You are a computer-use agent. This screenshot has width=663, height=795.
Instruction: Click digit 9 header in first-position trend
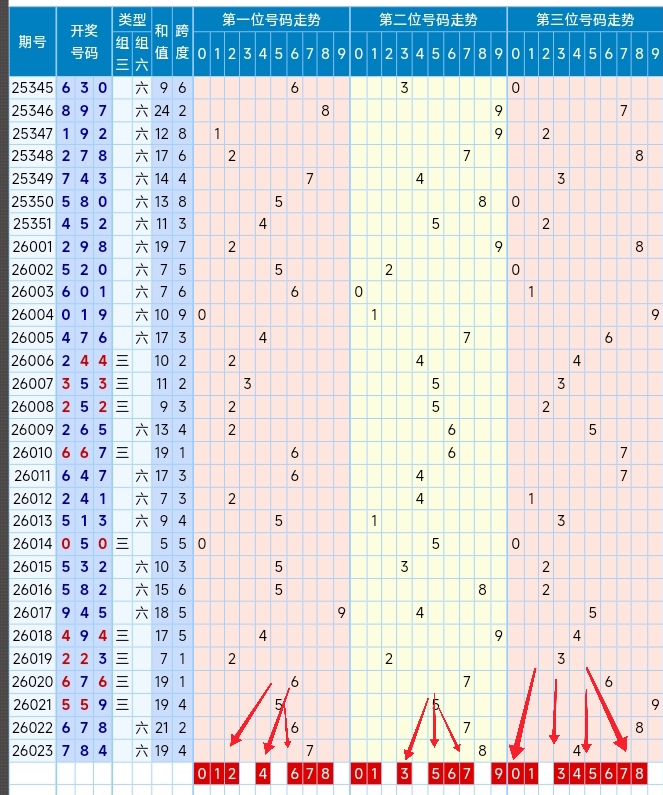click(x=341, y=54)
